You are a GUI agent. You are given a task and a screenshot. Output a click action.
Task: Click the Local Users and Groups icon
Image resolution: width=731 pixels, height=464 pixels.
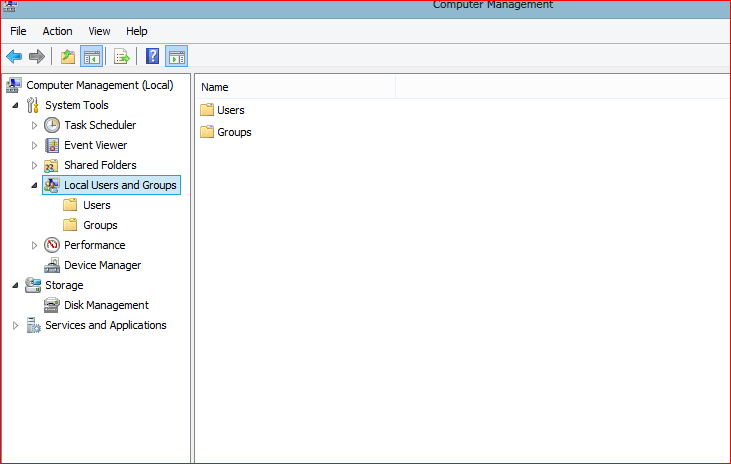tap(52, 185)
